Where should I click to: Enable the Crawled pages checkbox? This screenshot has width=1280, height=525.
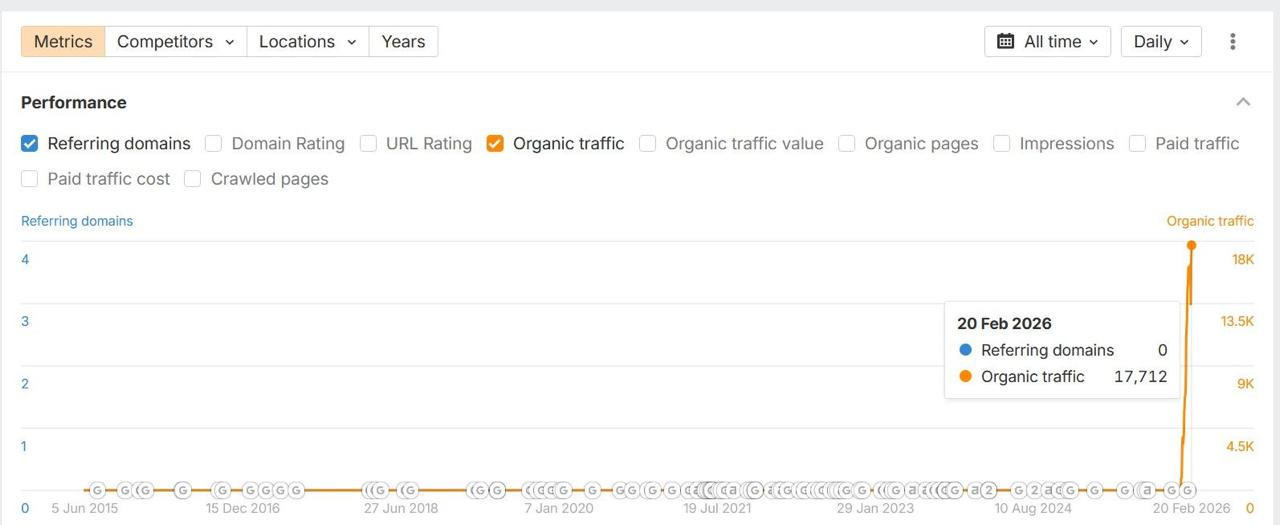pyautogui.click(x=193, y=179)
